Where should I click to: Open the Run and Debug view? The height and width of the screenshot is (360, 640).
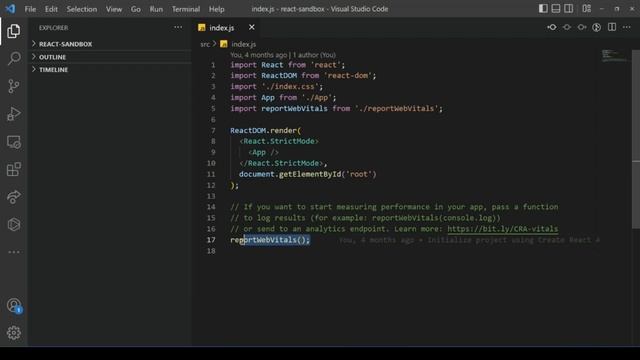13,114
